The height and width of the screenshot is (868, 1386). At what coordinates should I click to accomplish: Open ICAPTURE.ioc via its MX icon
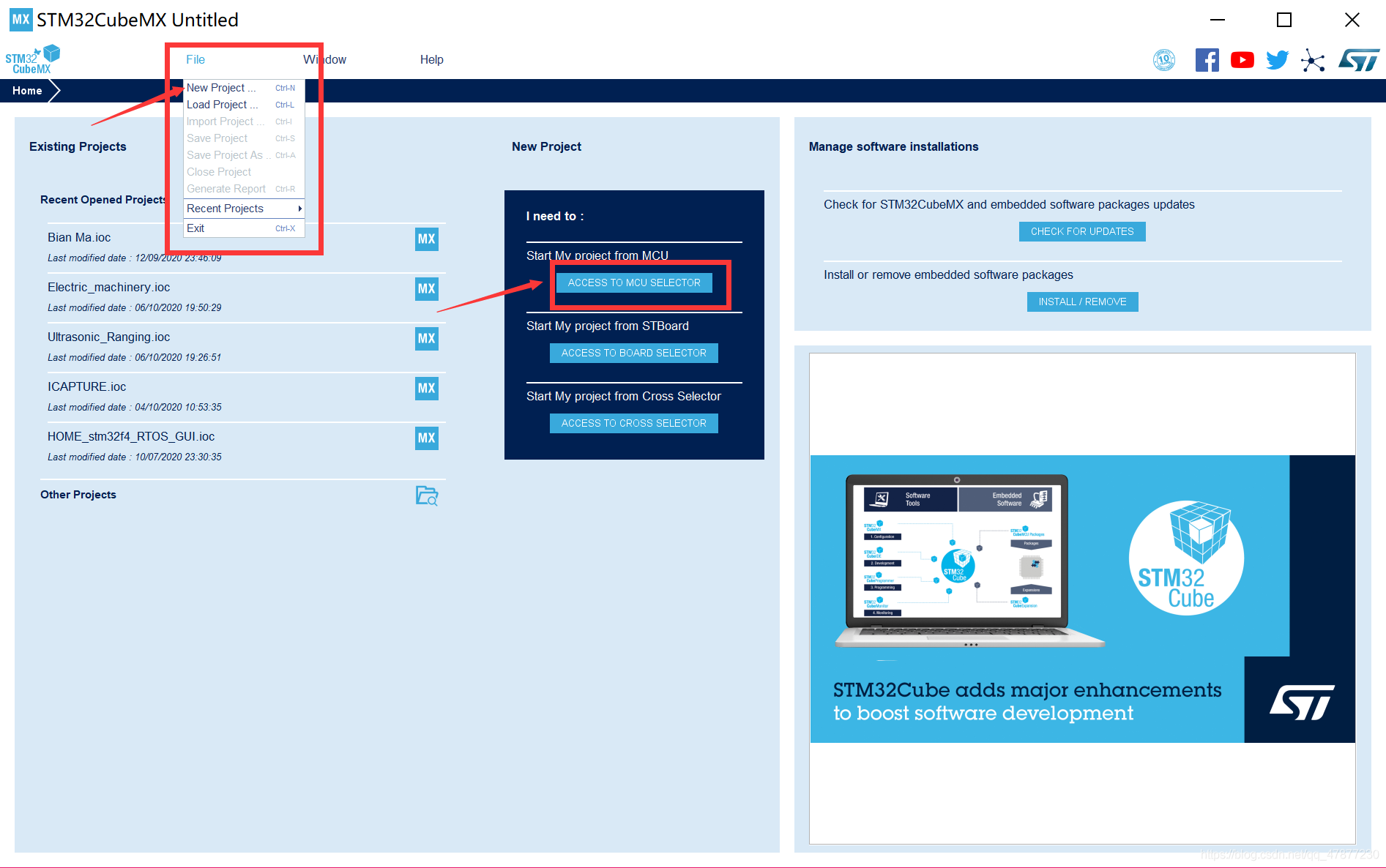(427, 388)
